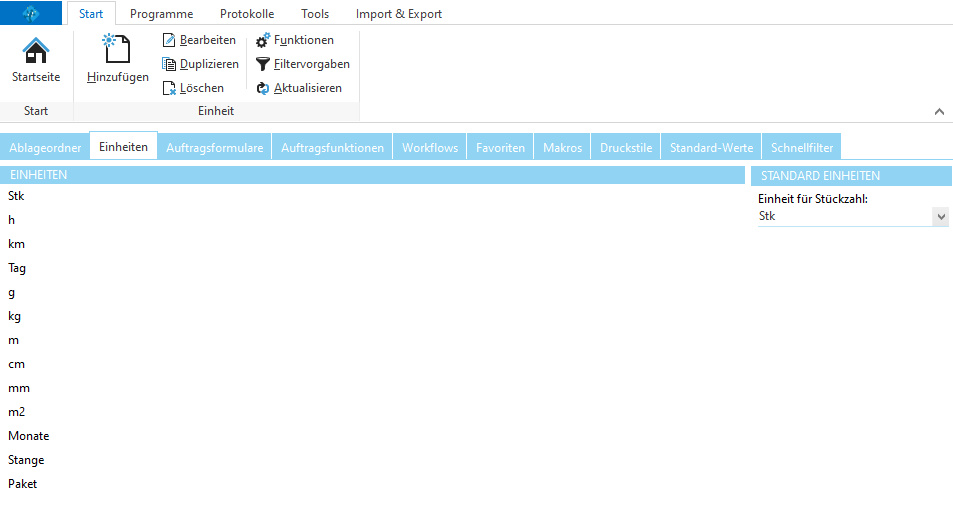Select the Paket unit row

[23, 484]
